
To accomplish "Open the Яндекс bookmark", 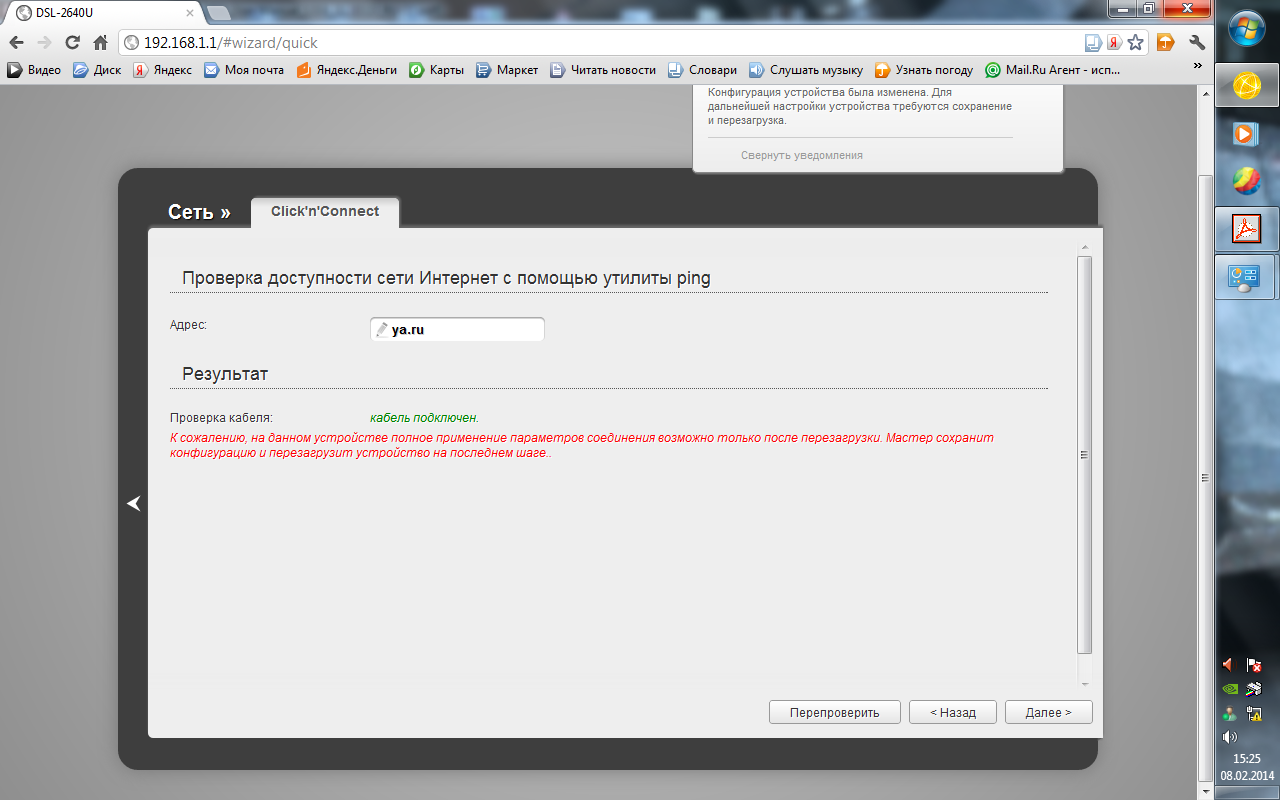I will coord(163,70).
